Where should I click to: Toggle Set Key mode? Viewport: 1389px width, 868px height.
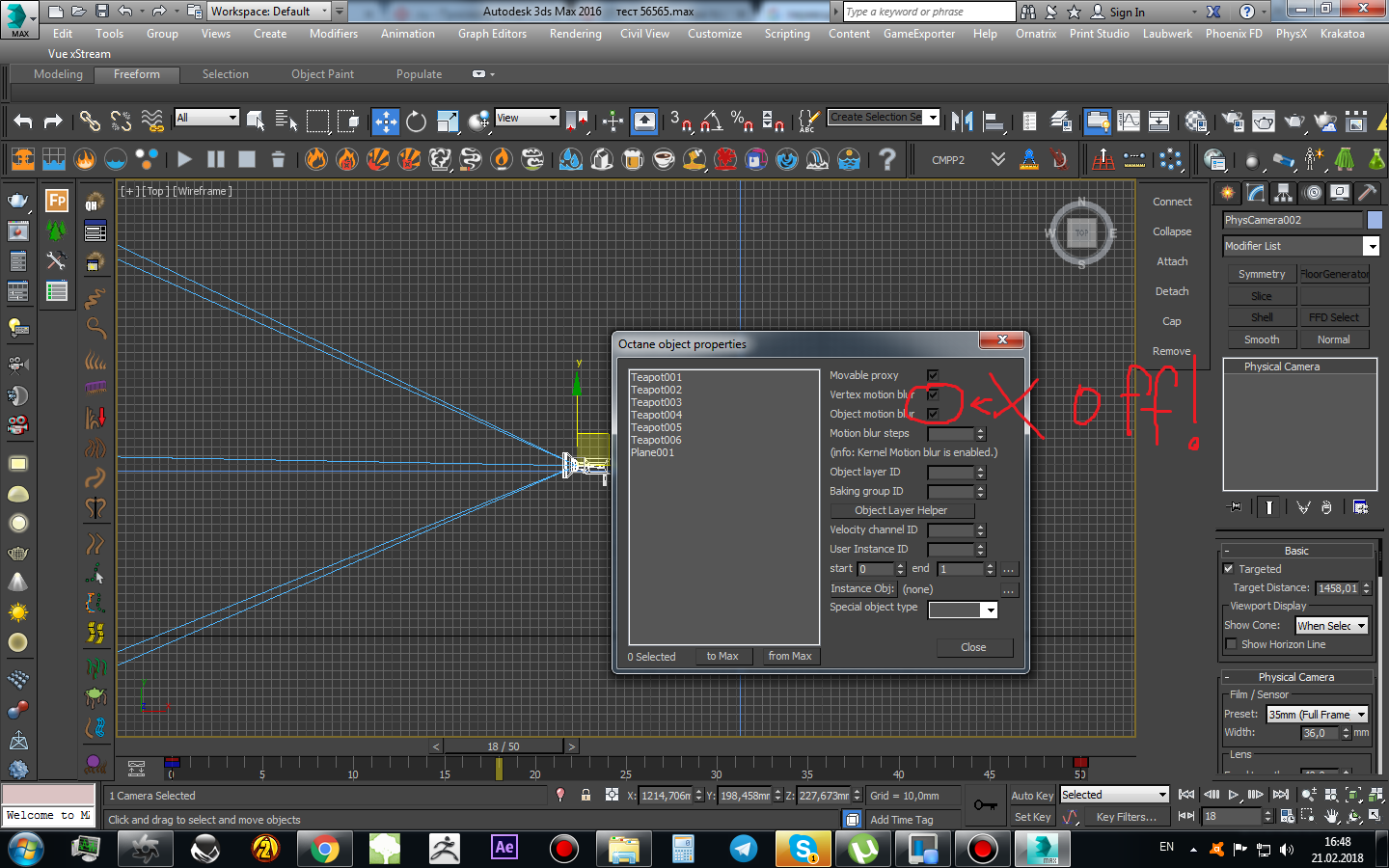1032,817
